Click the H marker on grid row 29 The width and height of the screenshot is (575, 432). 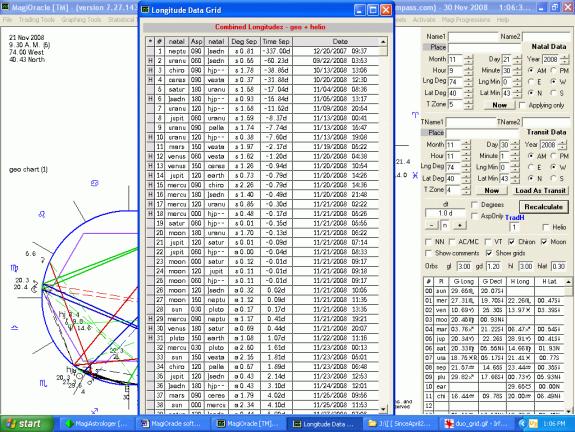[150, 319]
